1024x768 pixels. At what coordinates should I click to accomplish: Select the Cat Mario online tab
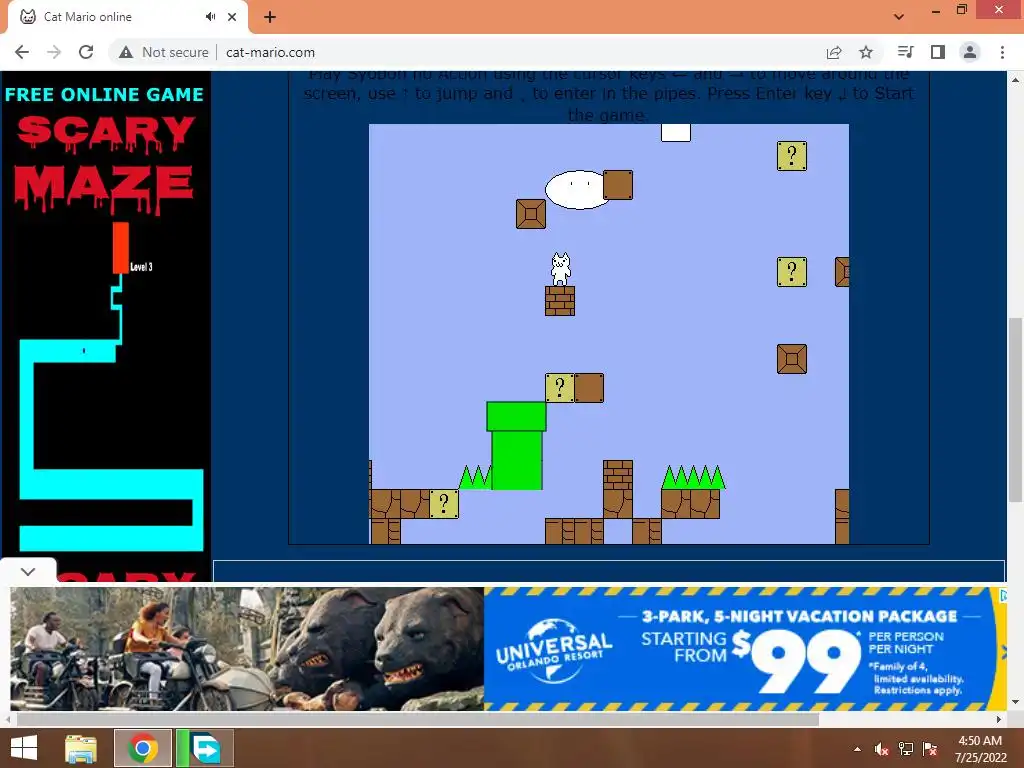click(x=127, y=17)
